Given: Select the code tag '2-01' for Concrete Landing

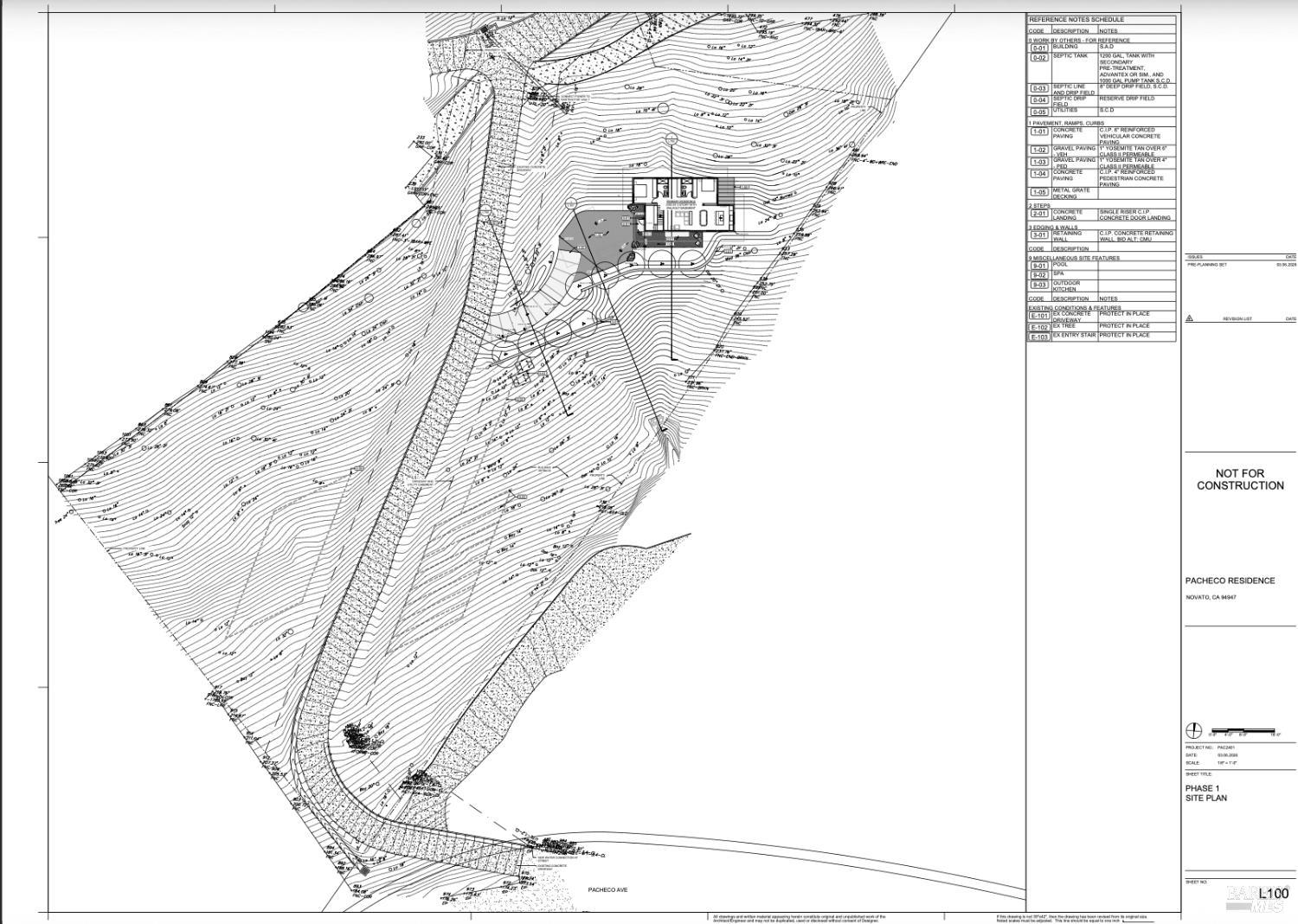Looking at the screenshot, I should point(1039,215).
